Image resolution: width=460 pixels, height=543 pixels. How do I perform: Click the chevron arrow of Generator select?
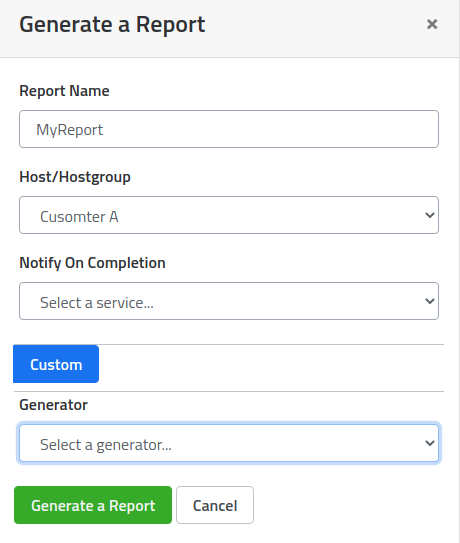(x=430, y=443)
